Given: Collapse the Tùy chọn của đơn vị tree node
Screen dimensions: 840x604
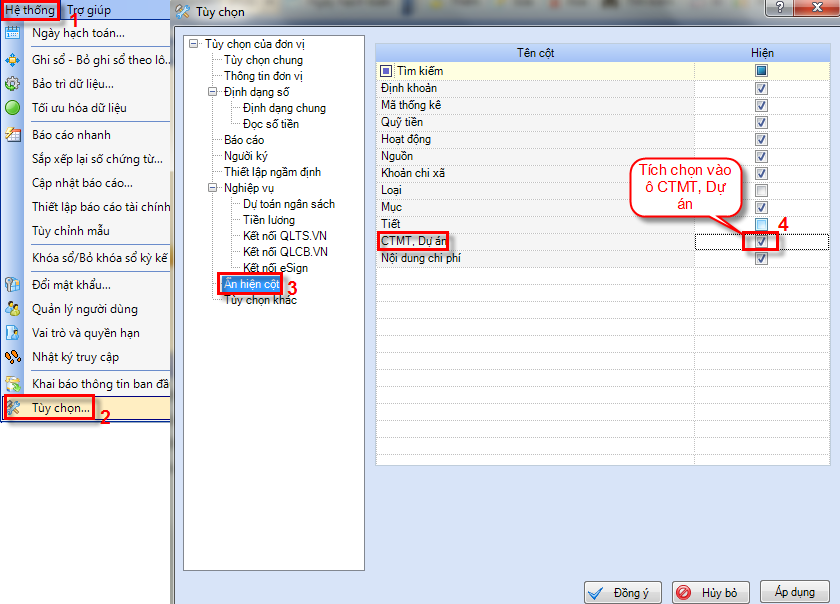Looking at the screenshot, I should (193, 44).
